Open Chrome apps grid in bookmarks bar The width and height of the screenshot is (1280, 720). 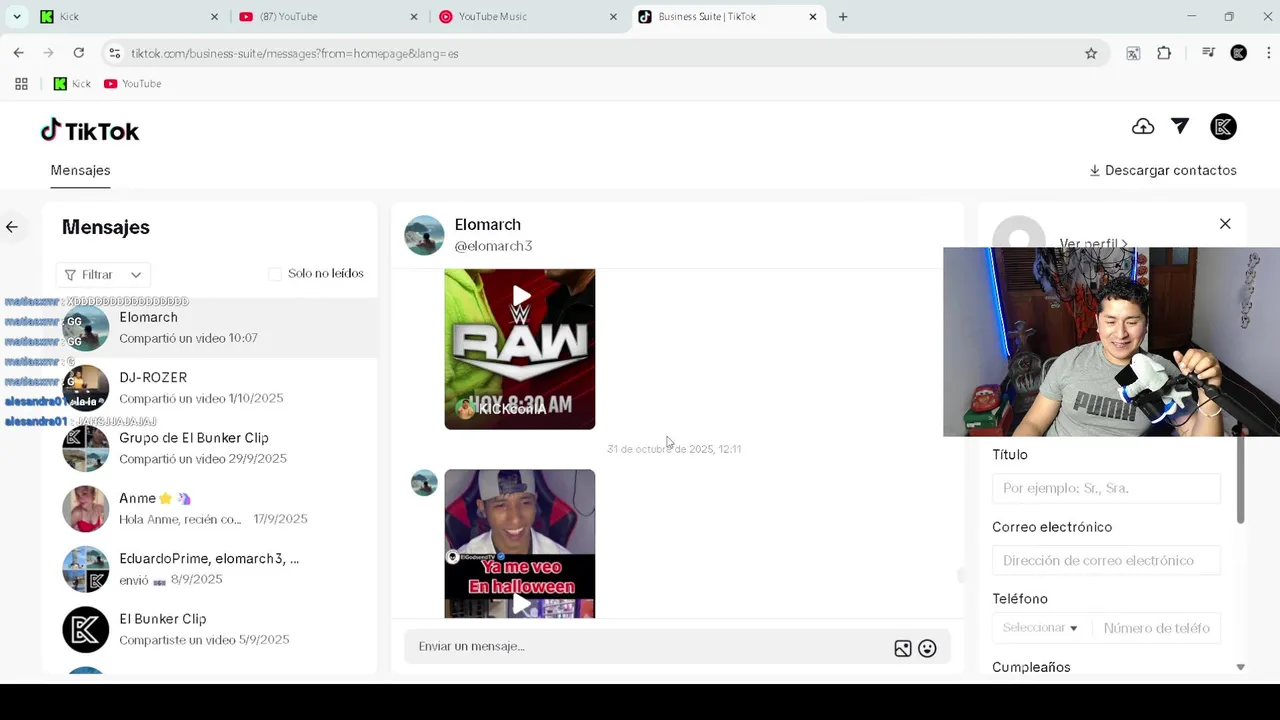(21, 84)
